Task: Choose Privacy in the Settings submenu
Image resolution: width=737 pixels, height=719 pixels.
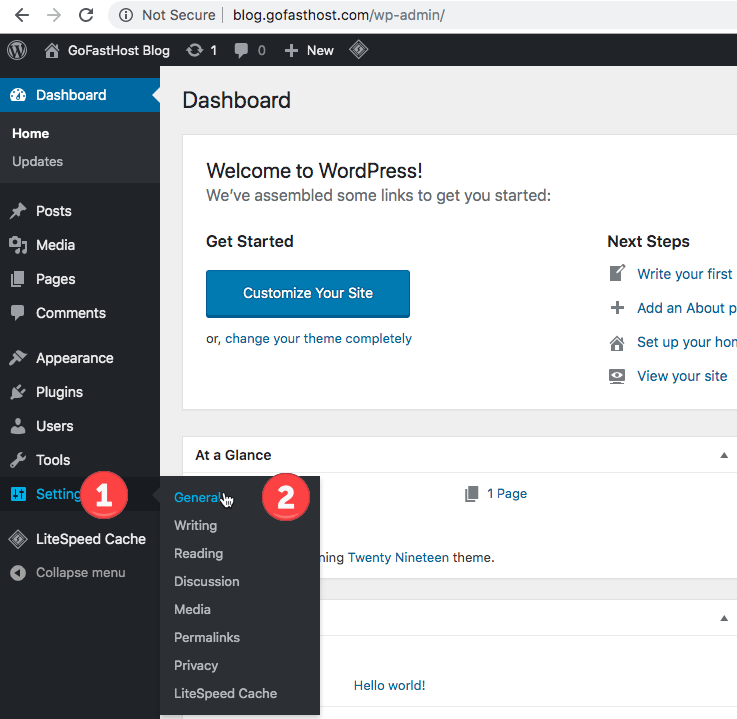Action: coord(196,665)
